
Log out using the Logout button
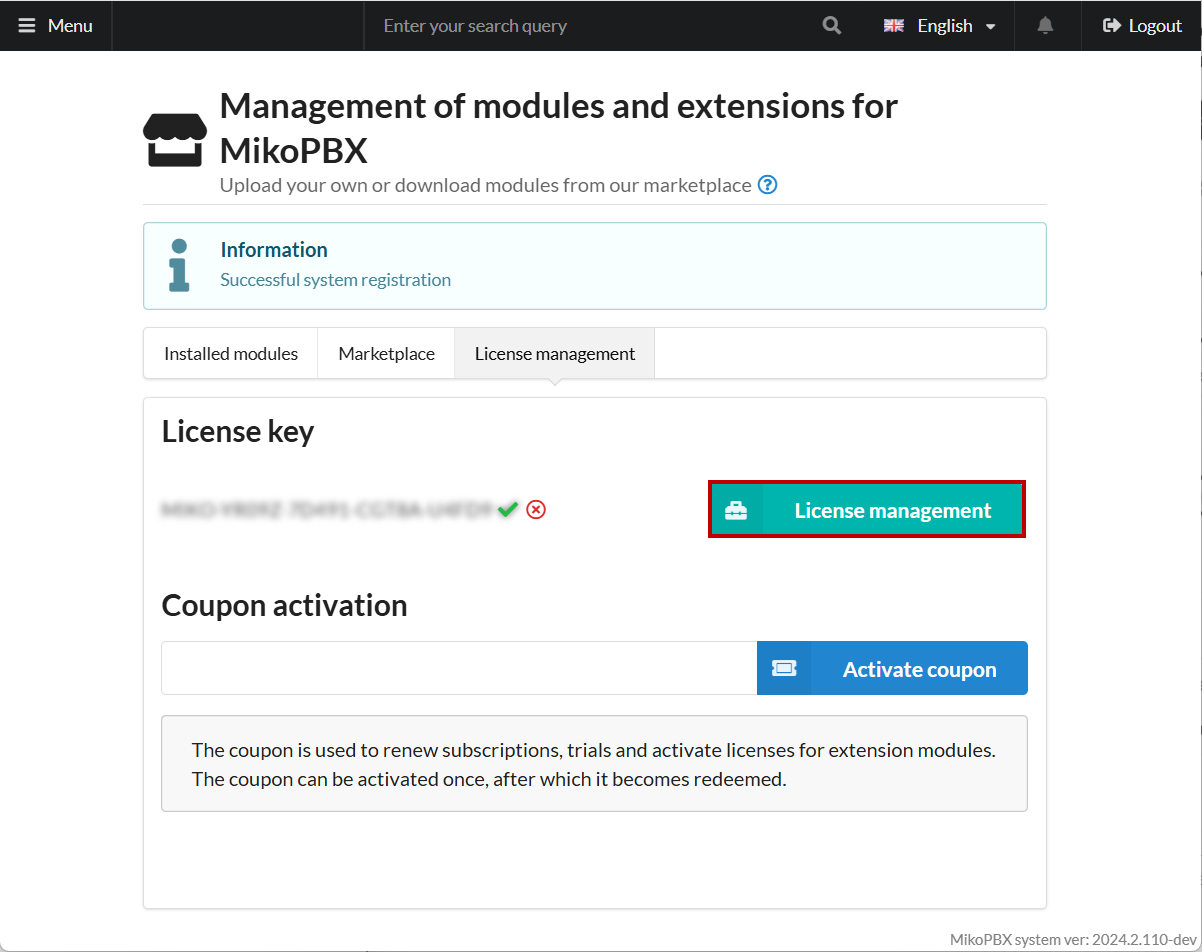[1142, 26]
